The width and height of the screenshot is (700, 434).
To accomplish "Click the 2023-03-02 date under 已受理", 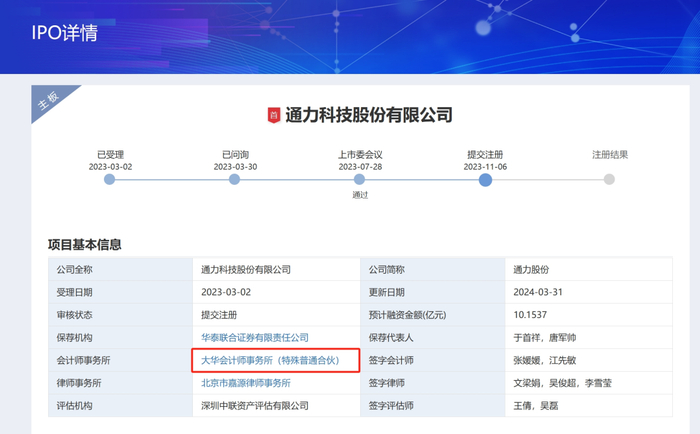I will pyautogui.click(x=110, y=167).
